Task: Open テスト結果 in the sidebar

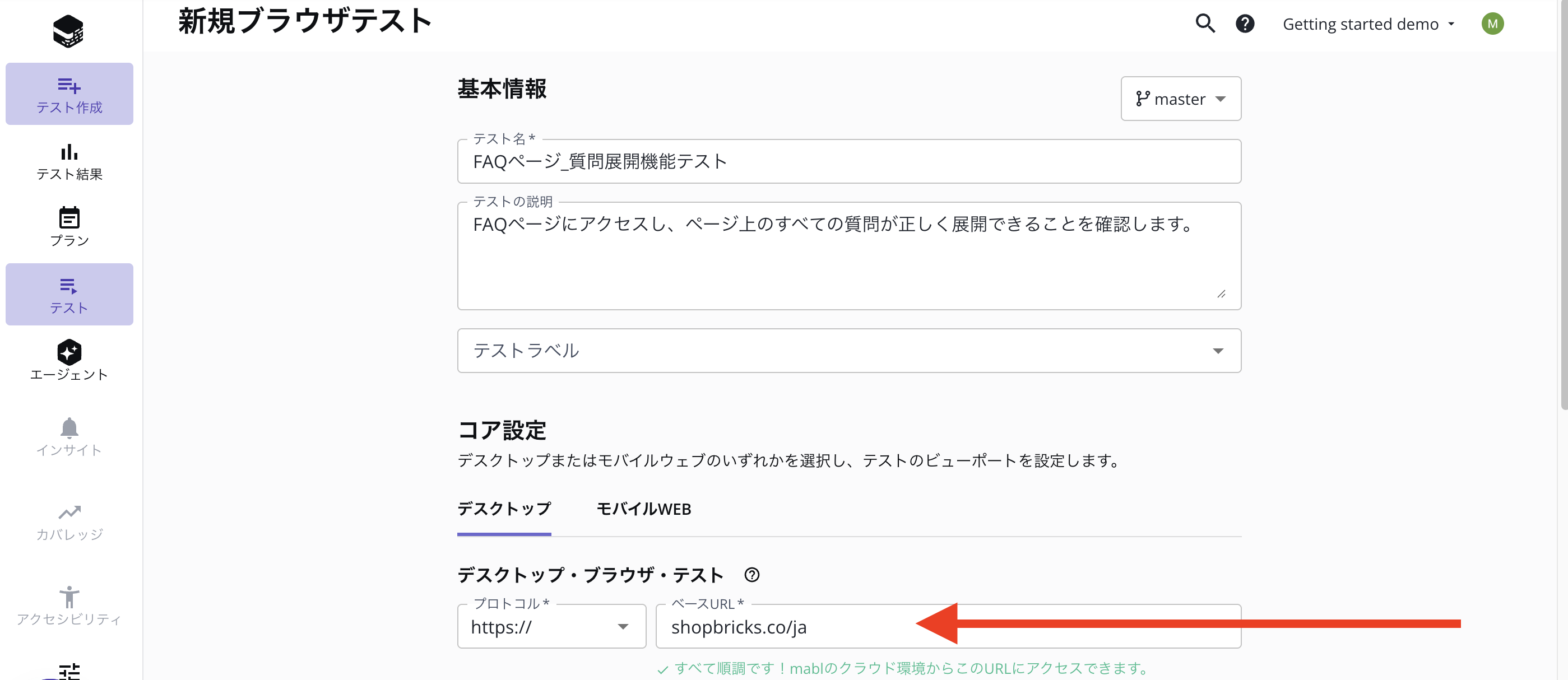Action: point(69,162)
